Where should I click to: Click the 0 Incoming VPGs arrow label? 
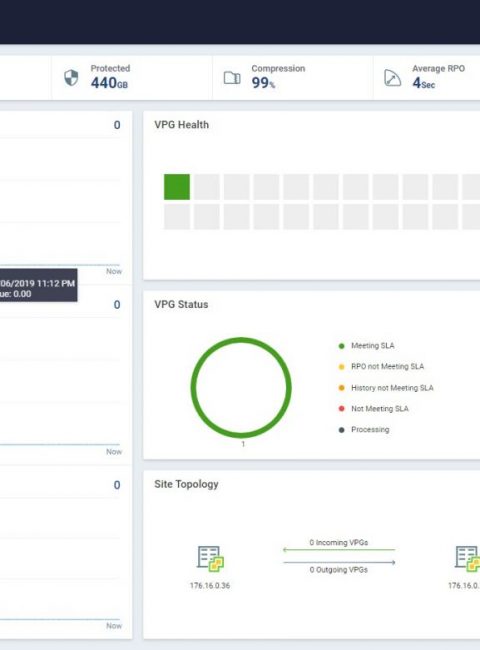coord(339,543)
